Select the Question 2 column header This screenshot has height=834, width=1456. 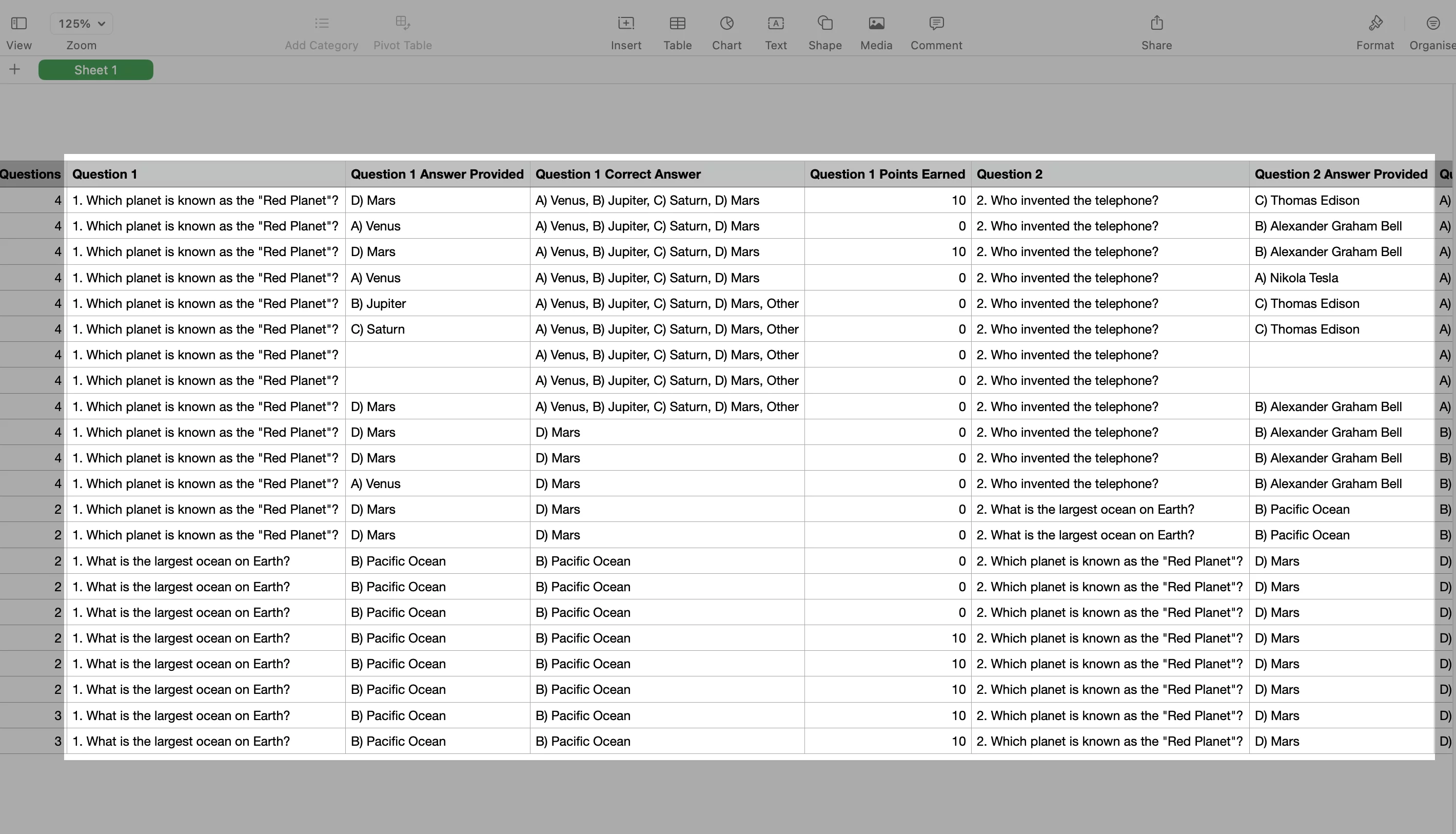click(1110, 174)
